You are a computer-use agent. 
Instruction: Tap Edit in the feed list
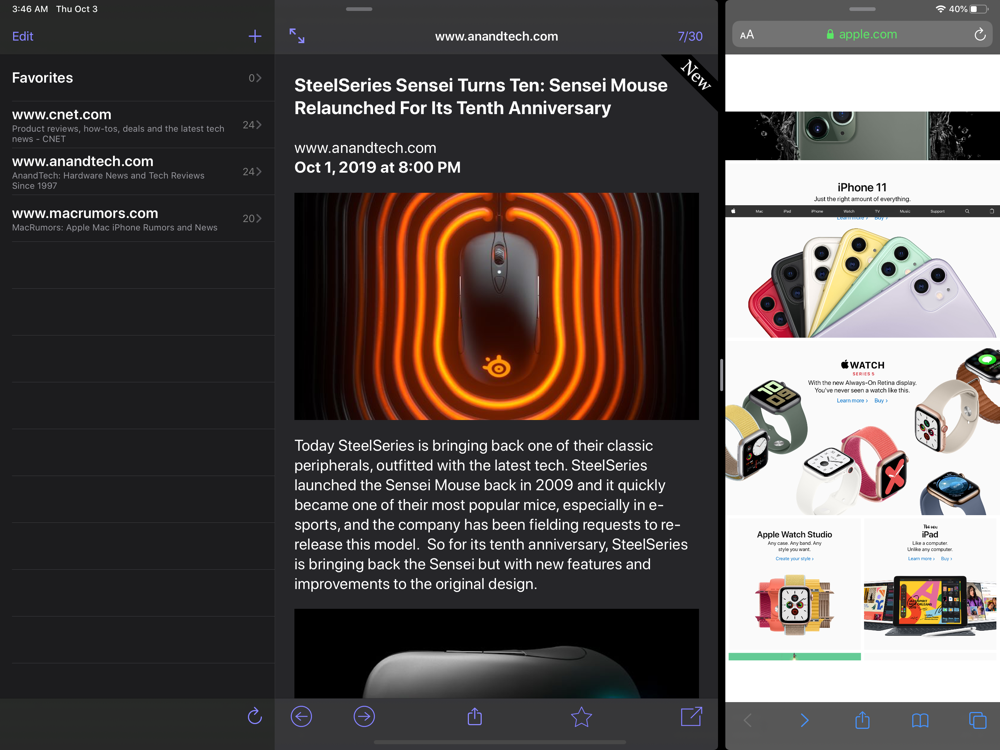point(22,36)
